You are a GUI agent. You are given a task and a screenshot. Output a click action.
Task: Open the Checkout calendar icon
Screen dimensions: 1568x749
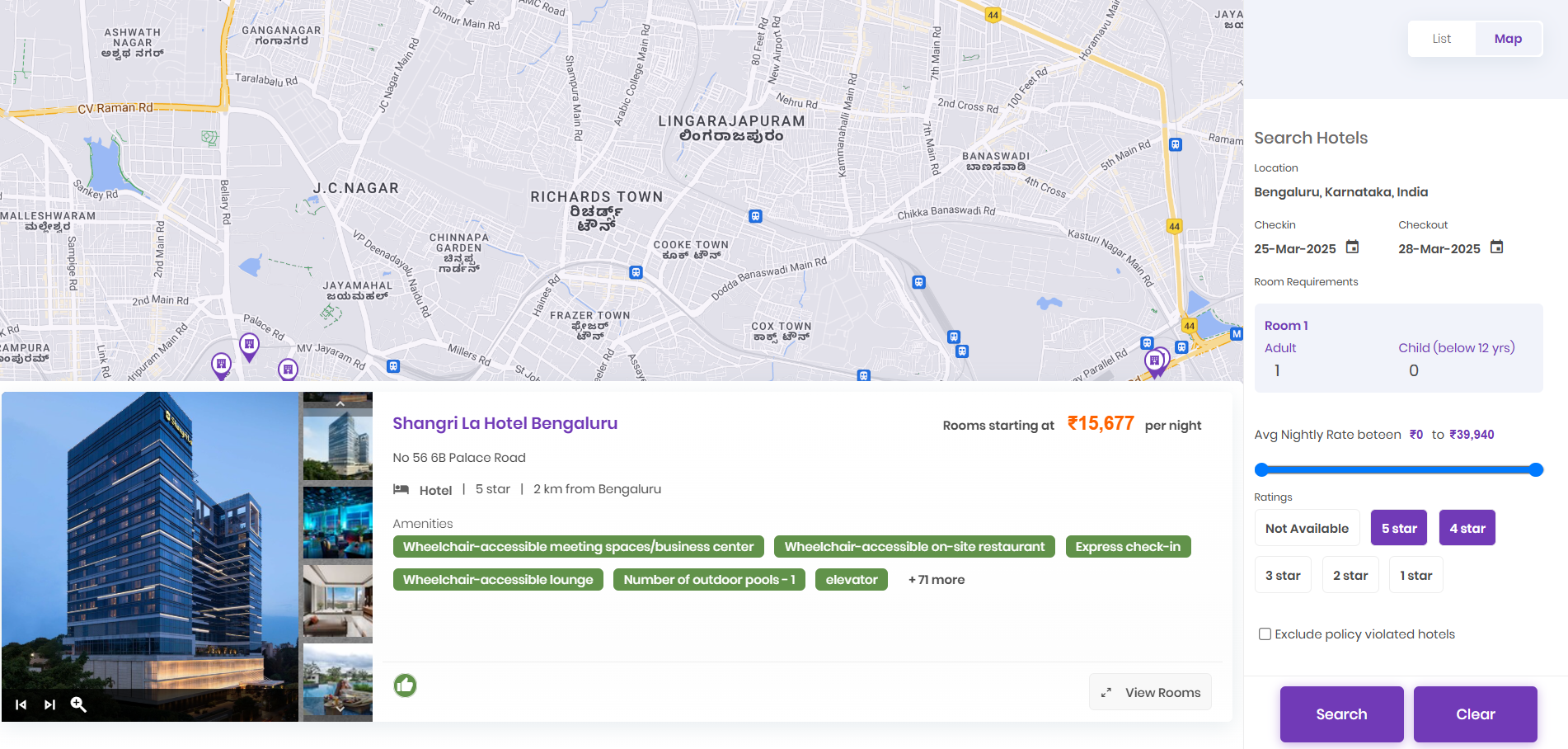(1497, 247)
